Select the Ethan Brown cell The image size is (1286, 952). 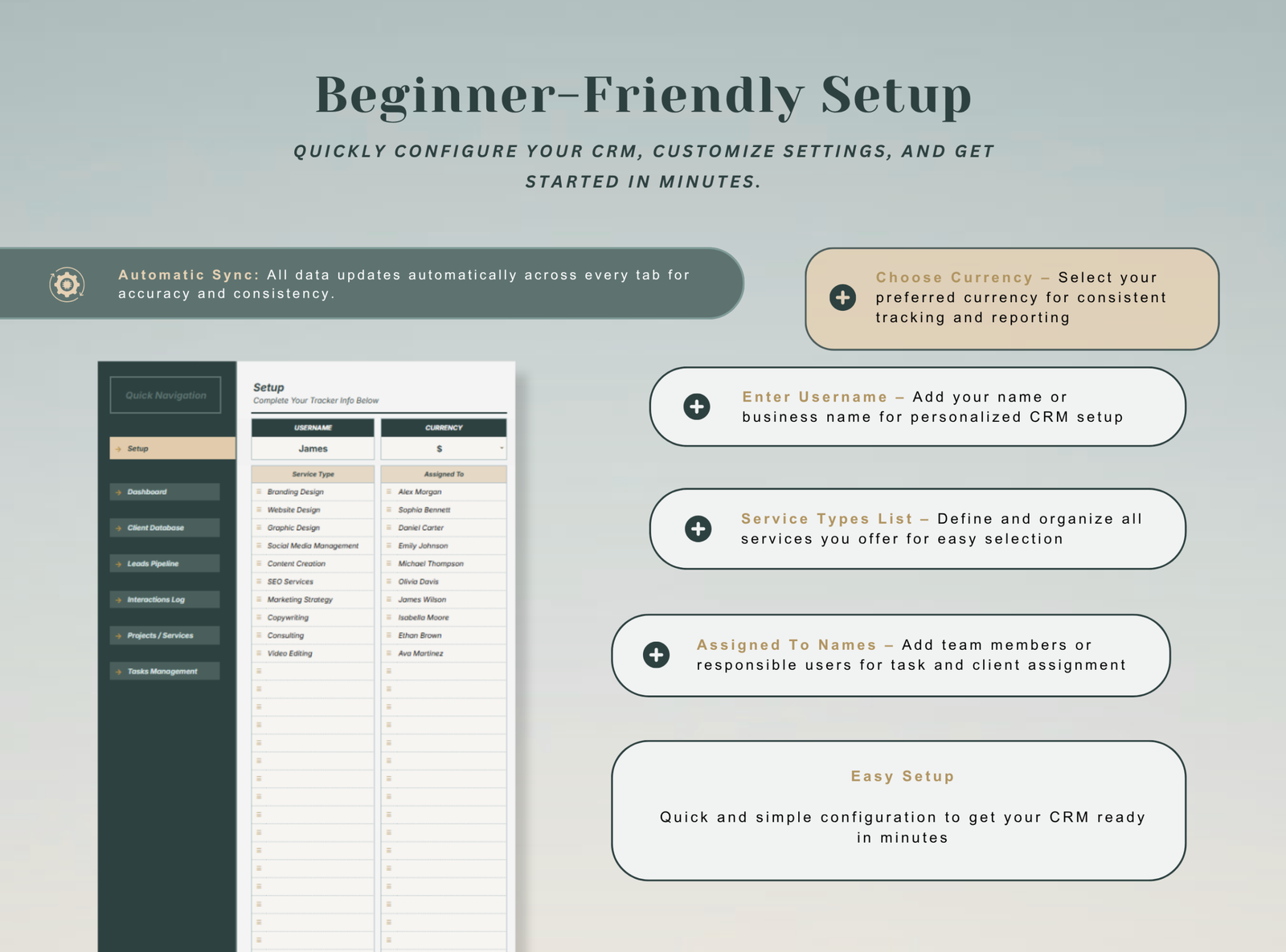pyautogui.click(x=444, y=635)
